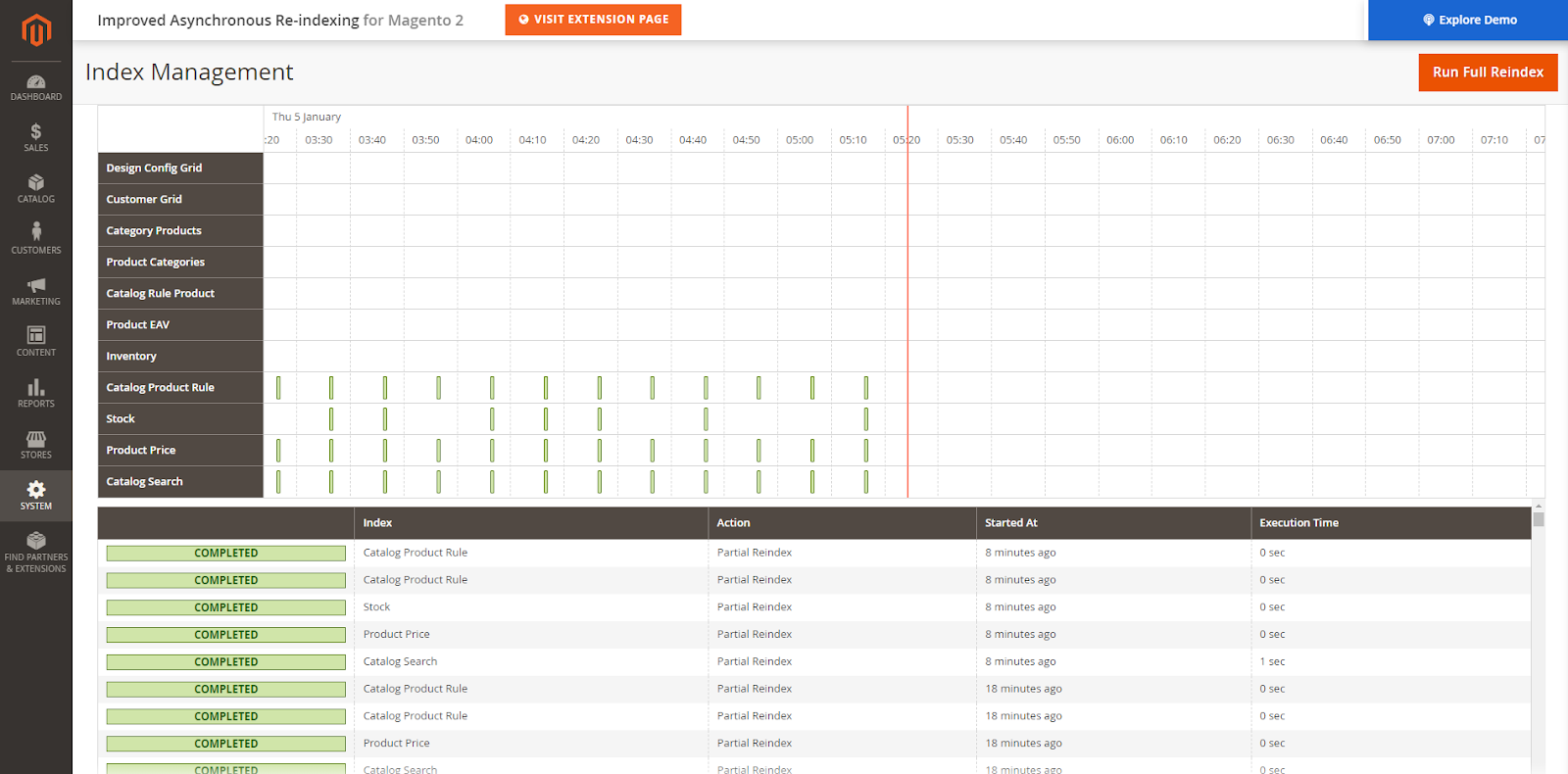Image resolution: width=1568 pixels, height=774 pixels.
Task: Click the Stock index name in the log table
Action: 376,607
